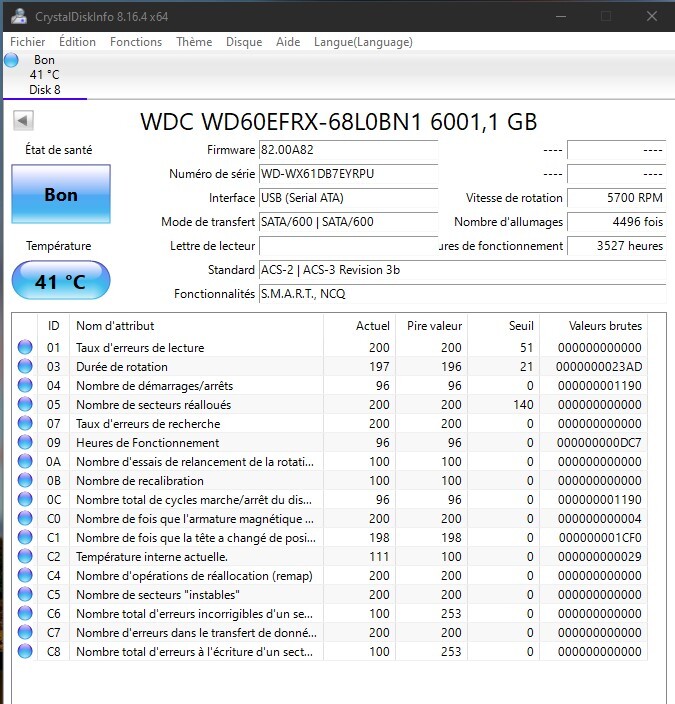The image size is (675, 704).
Task: Open the Langue(Language) menu
Action: [x=363, y=42]
